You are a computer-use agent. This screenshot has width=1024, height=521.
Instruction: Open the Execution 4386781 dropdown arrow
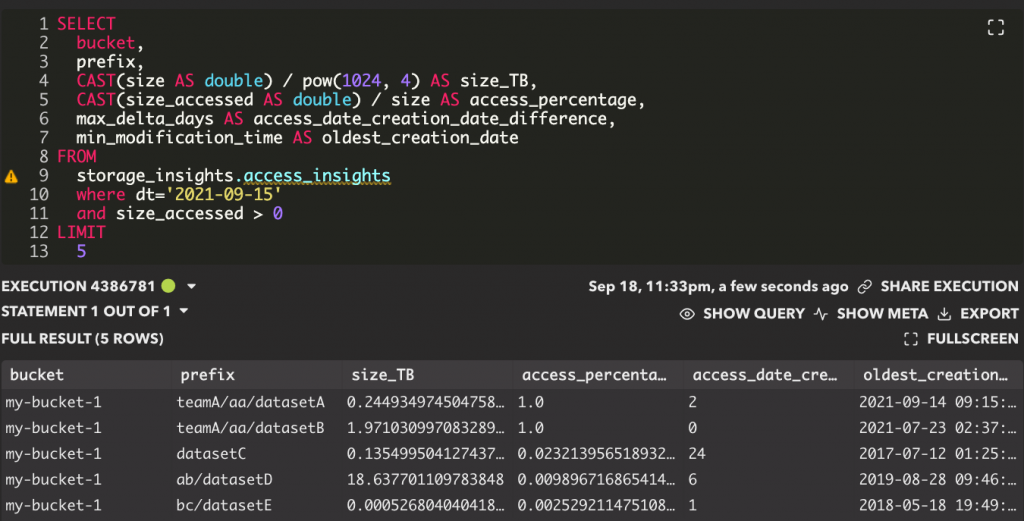[x=191, y=286]
